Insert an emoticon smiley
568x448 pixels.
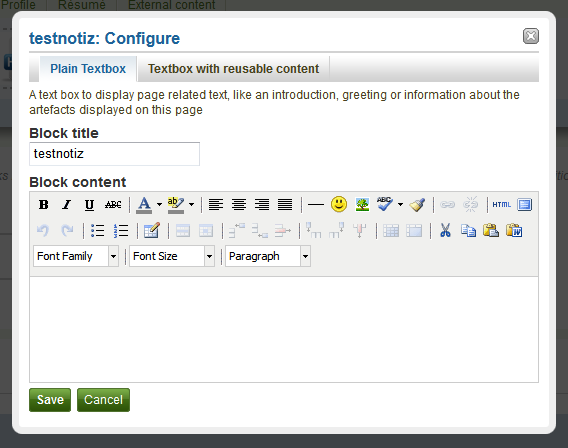point(339,205)
